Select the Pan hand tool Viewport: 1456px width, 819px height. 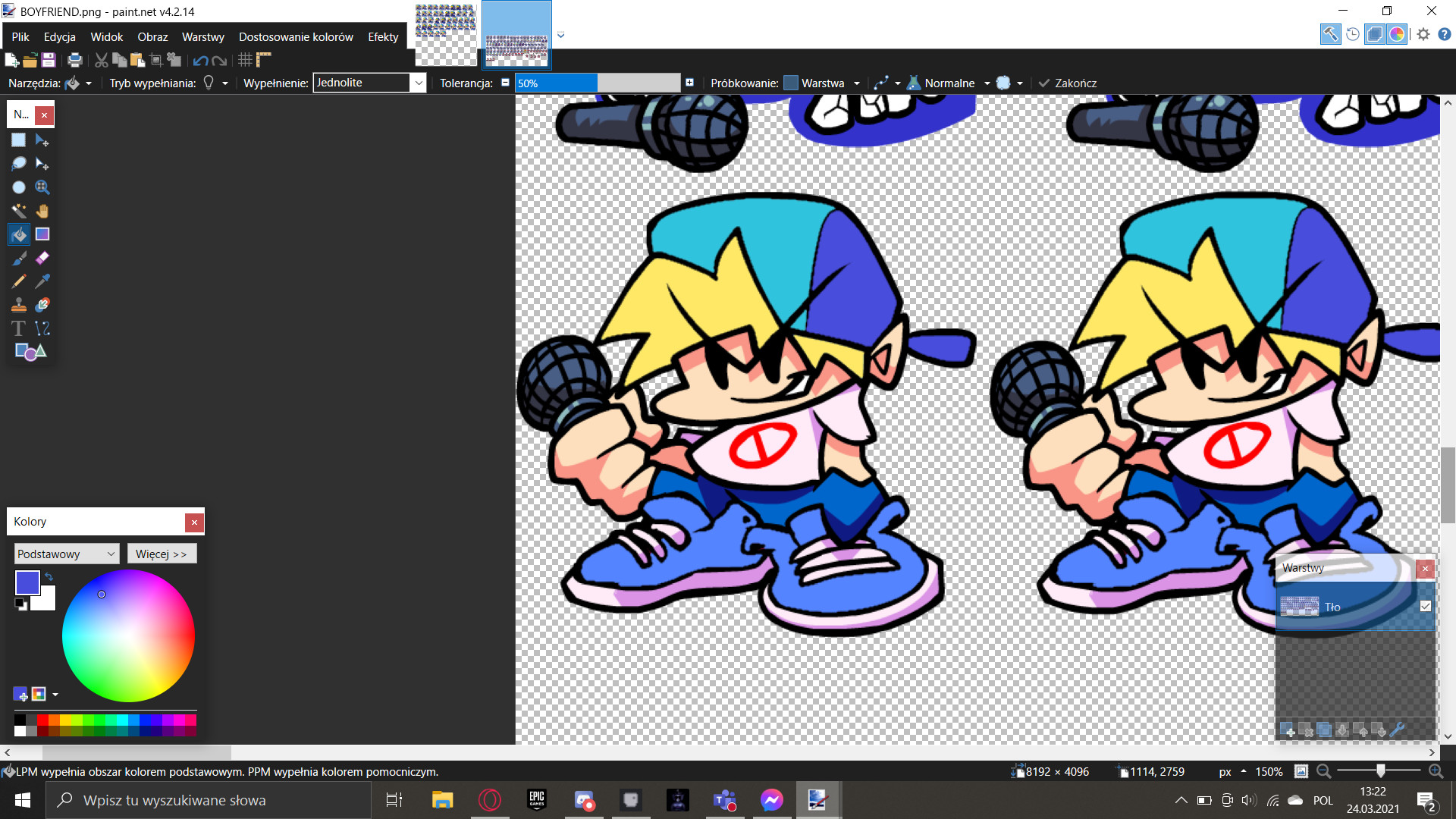[42, 211]
